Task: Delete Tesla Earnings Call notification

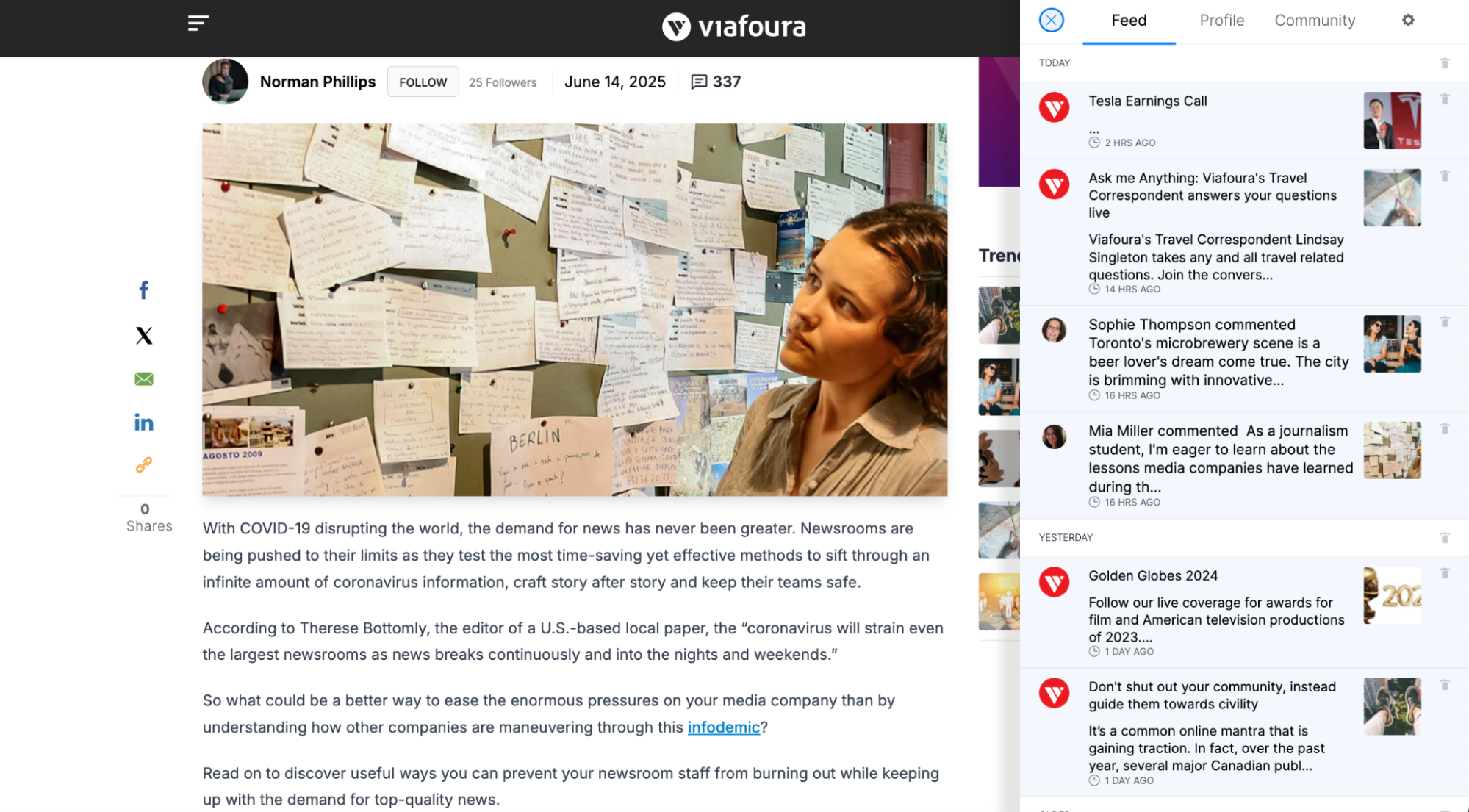Action: (1445, 99)
